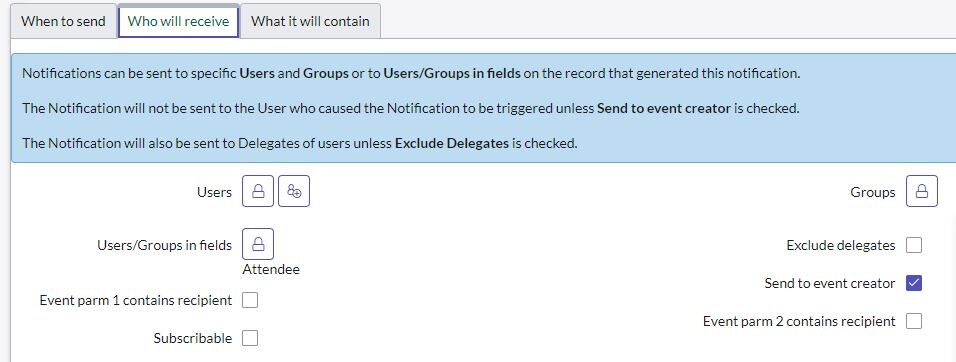The height and width of the screenshot is (362, 956).
Task: Toggle the Subscribable checkbox
Action: tap(250, 338)
